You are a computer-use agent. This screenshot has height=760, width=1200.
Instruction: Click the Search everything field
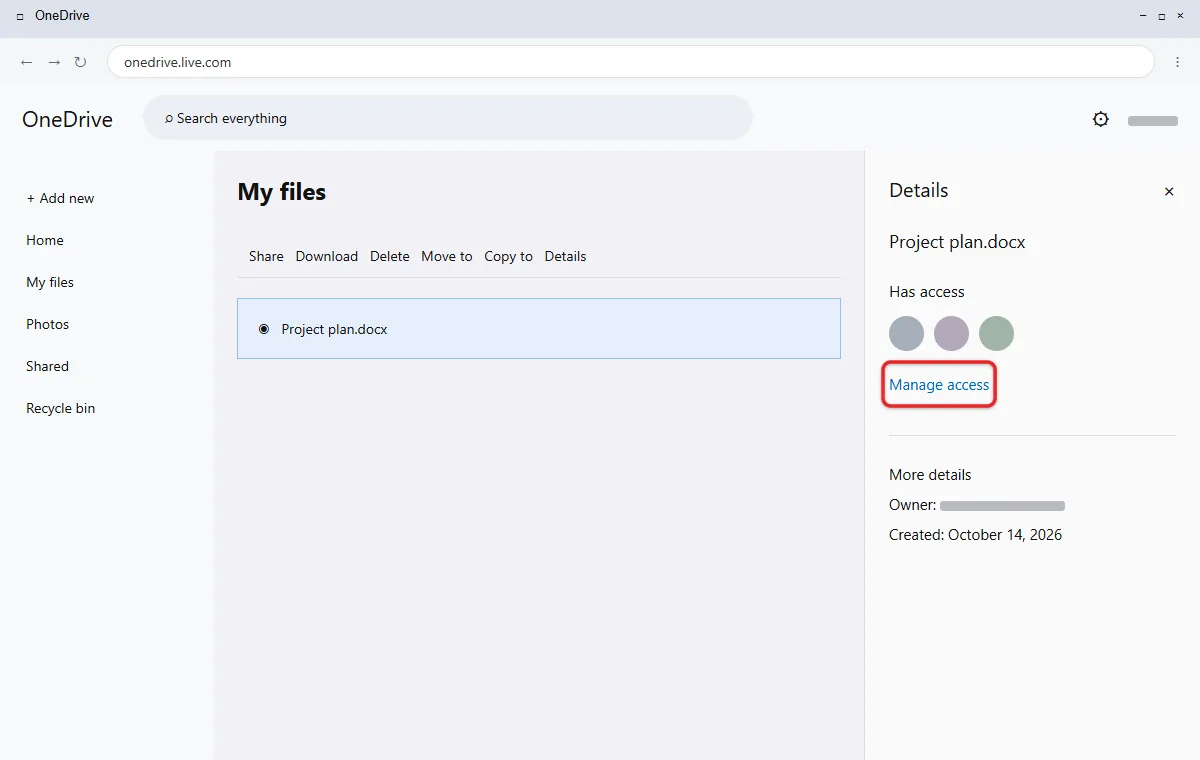coord(448,118)
